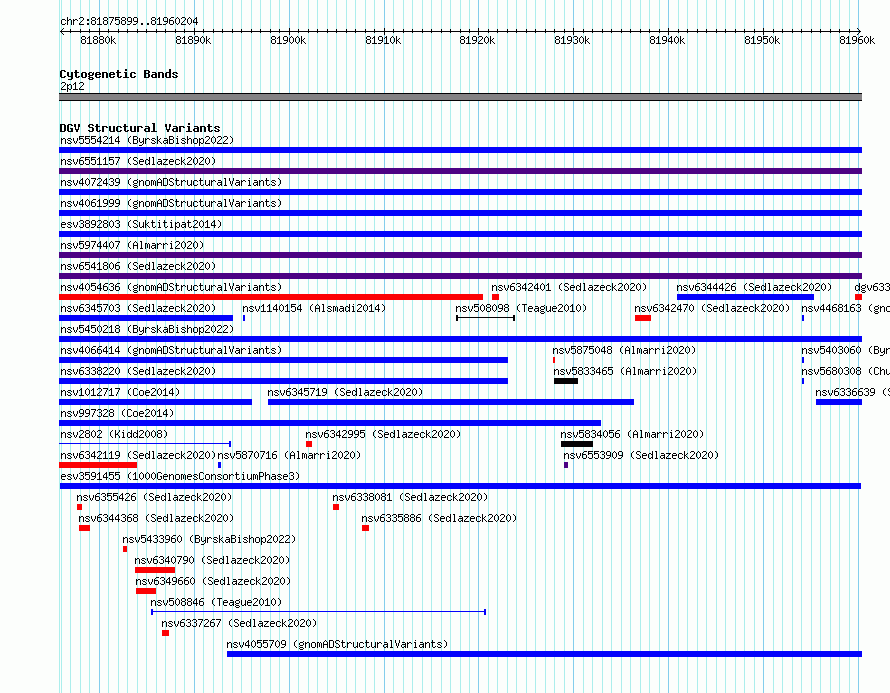This screenshot has width=890, height=693.
Task: Click the red bar under nsv6340790
Action: (x=155, y=570)
